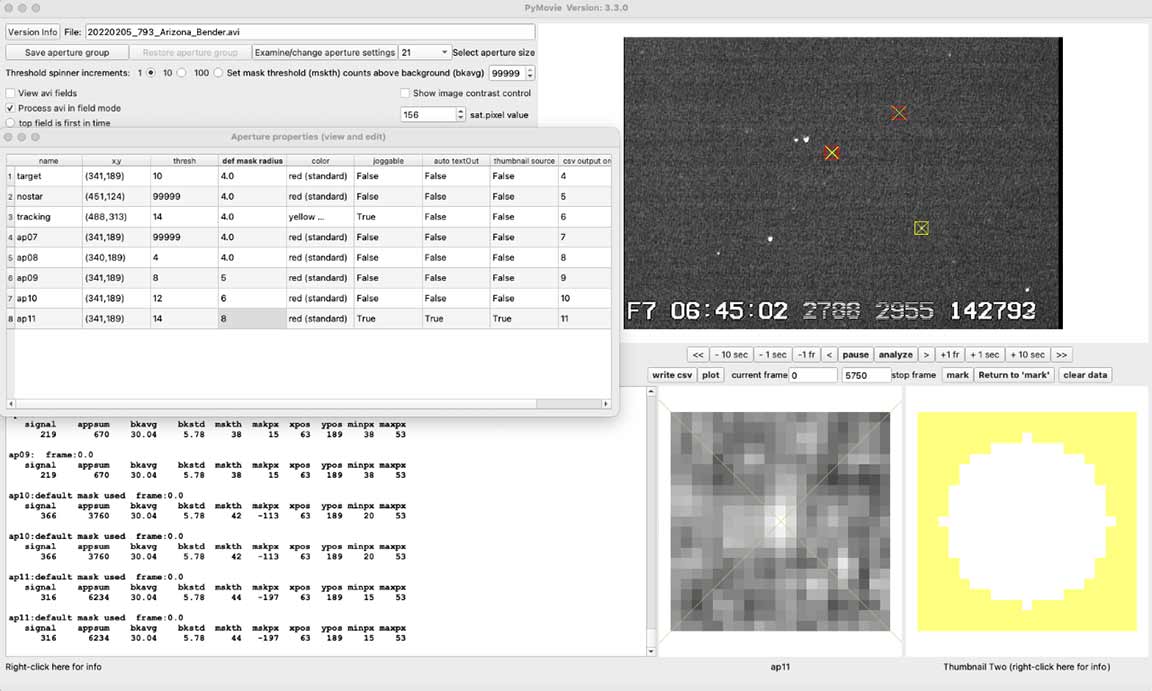Click the mask threshold 99999 field
The image size is (1152, 691).
[507, 73]
